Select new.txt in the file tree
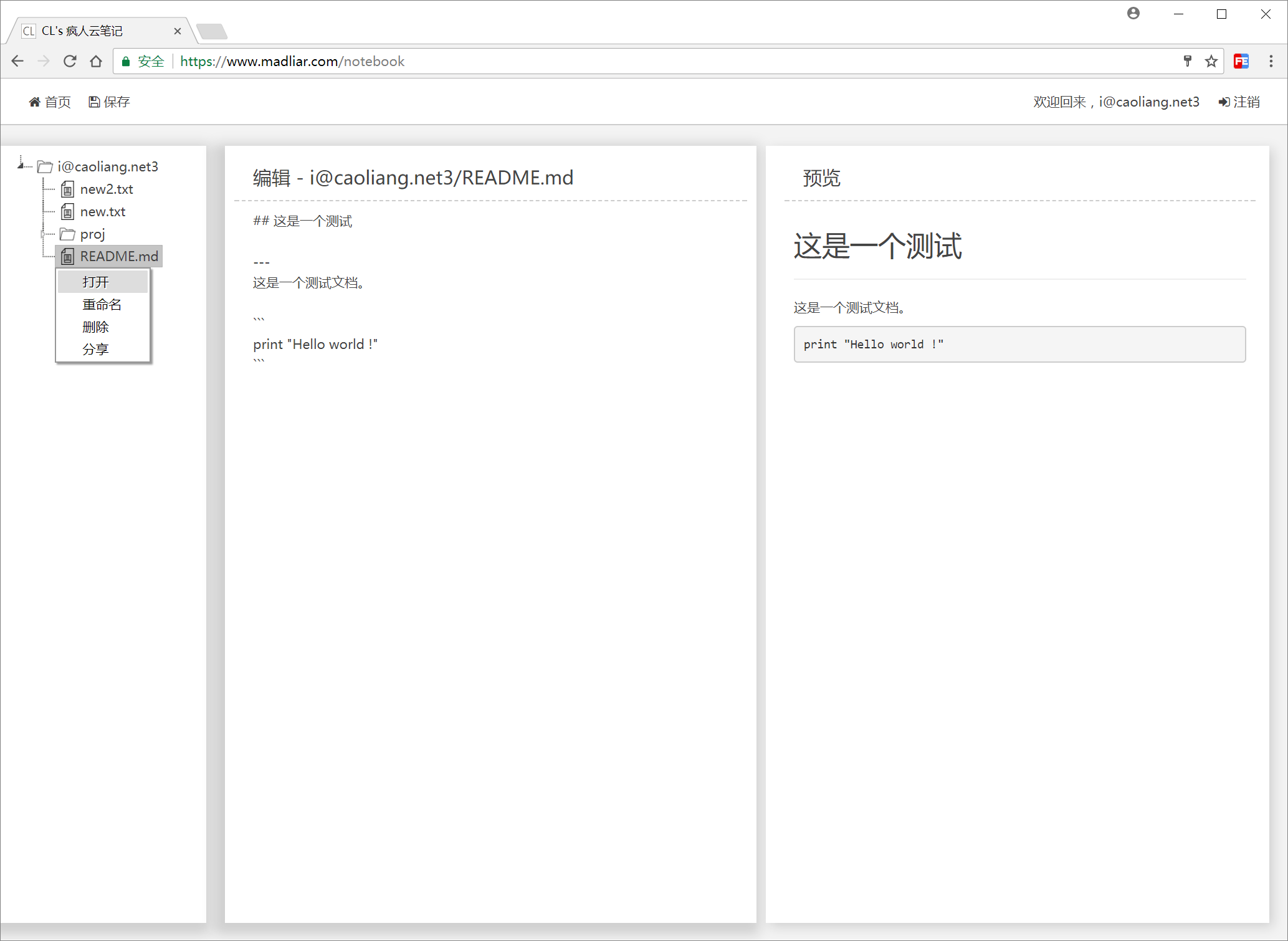The height and width of the screenshot is (941, 1288). point(103,212)
